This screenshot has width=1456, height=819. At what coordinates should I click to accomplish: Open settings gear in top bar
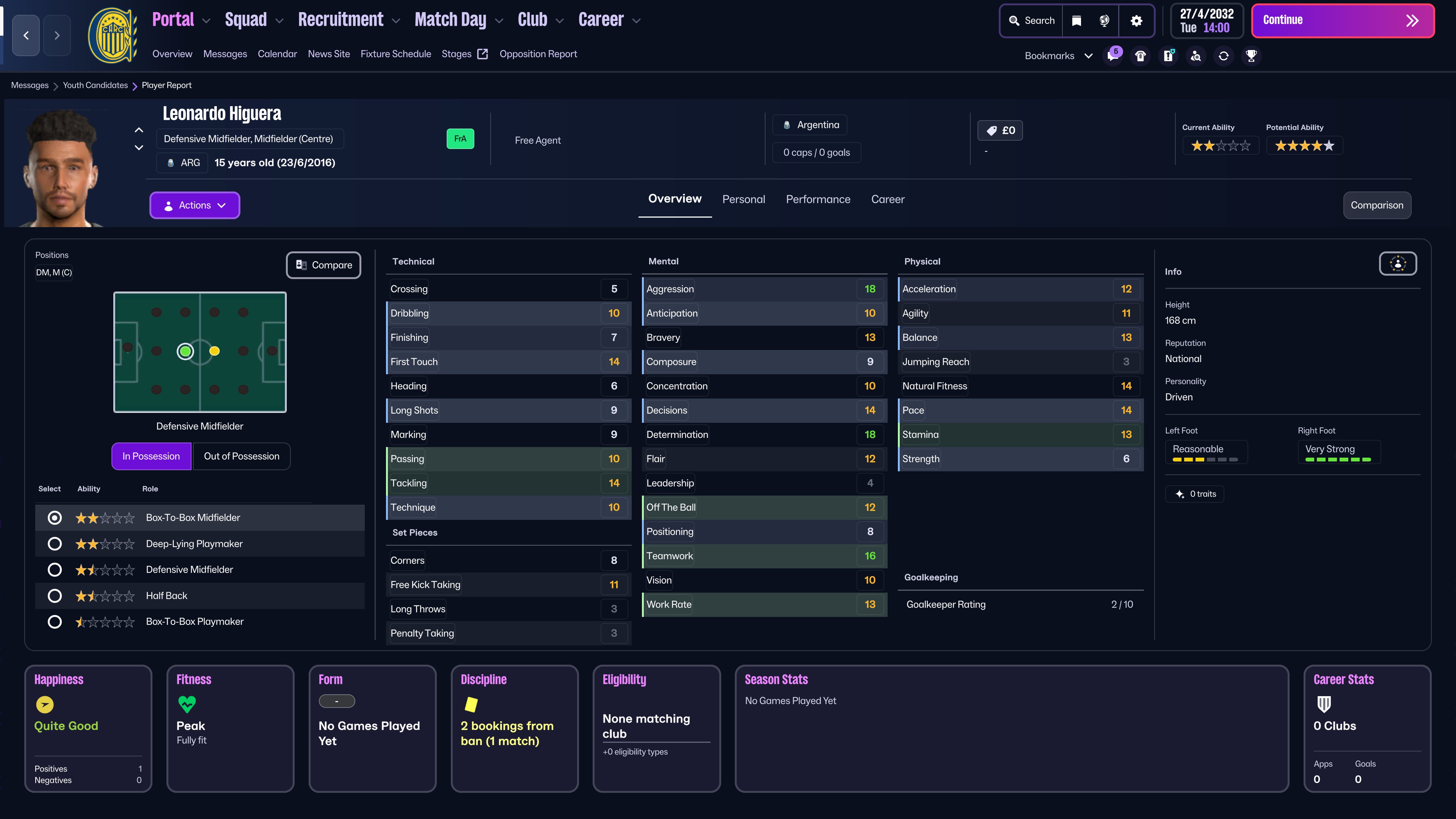(1136, 21)
